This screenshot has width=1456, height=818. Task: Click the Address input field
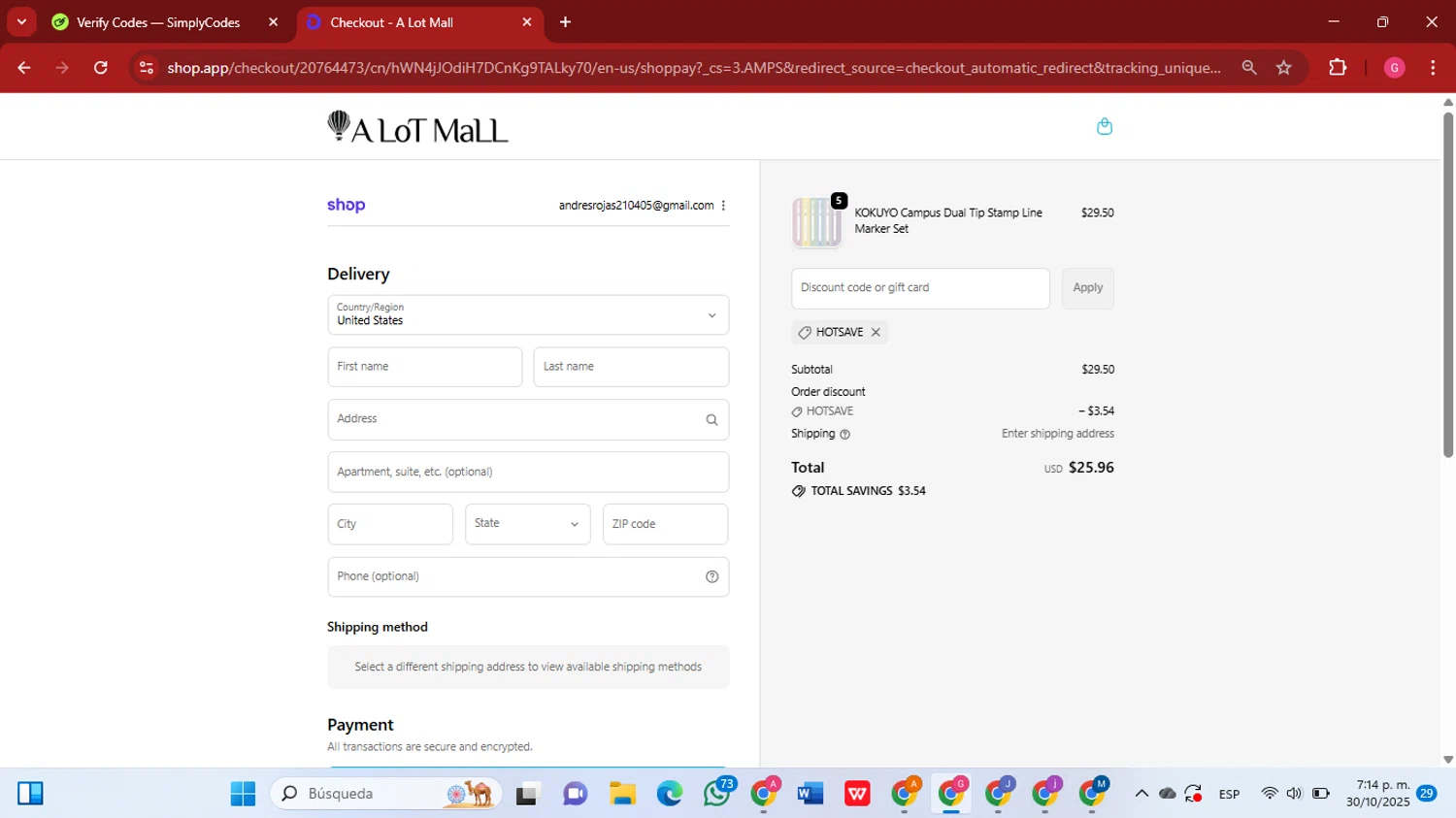[528, 419]
